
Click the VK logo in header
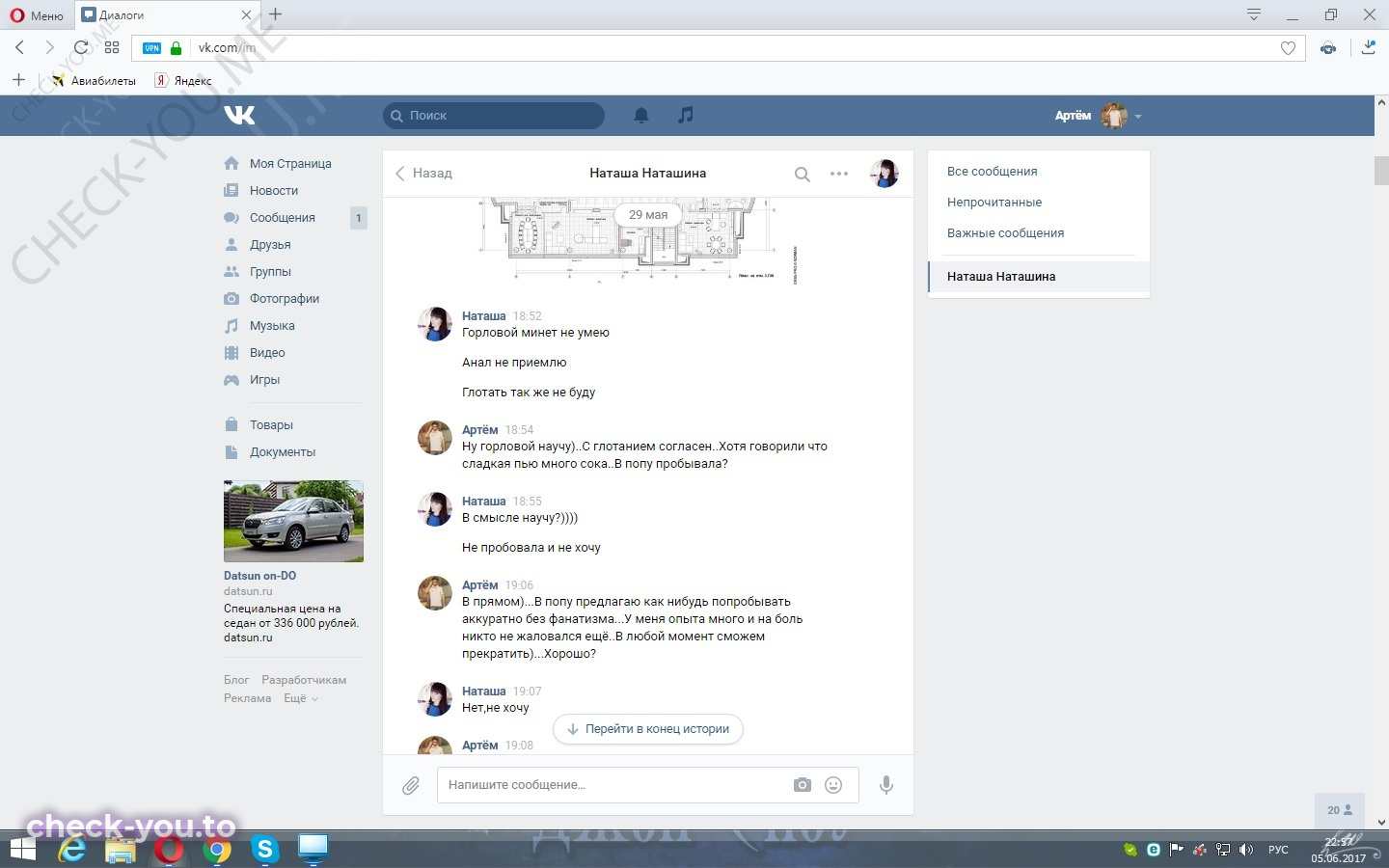[x=240, y=115]
